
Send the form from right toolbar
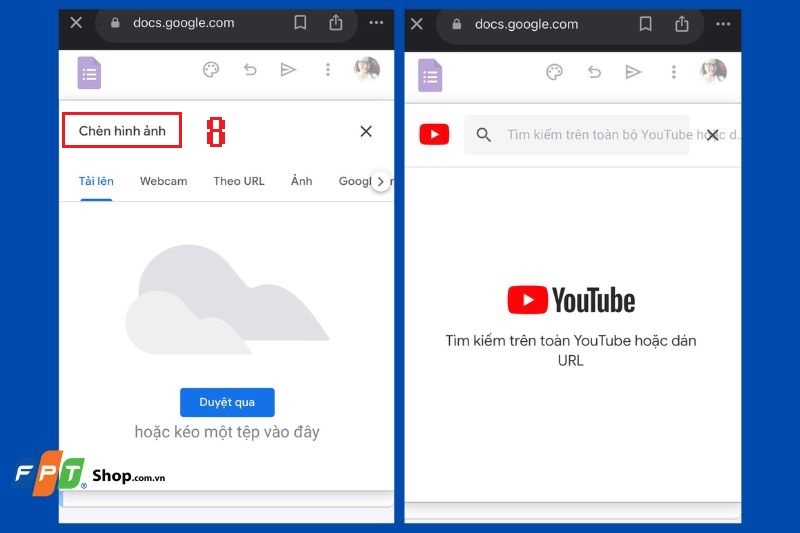(633, 72)
